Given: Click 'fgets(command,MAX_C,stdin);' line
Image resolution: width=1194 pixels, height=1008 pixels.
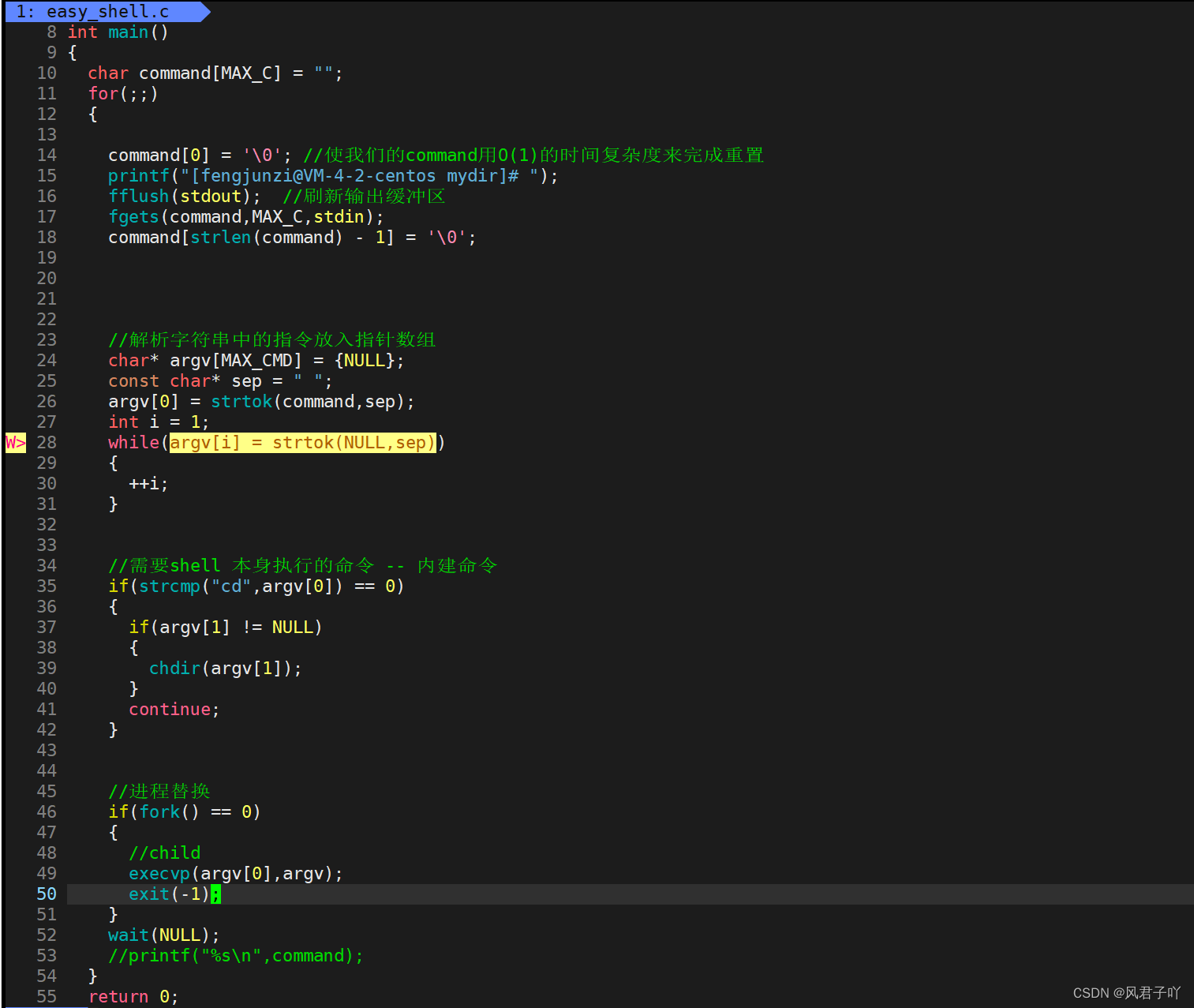Looking at the screenshot, I should 246,216.
